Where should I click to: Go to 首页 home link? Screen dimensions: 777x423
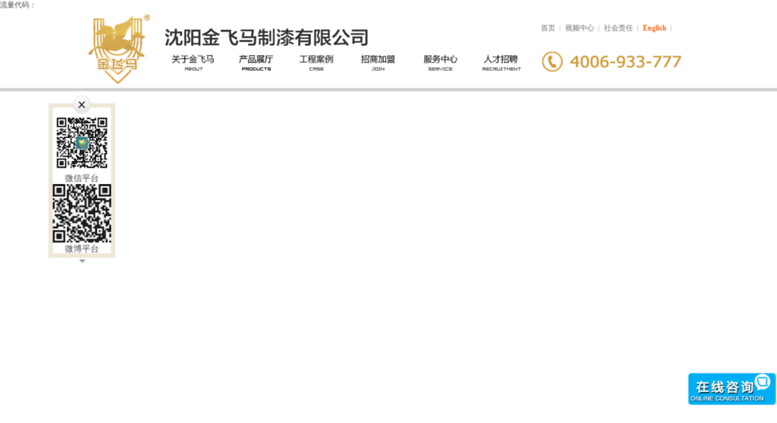548,28
